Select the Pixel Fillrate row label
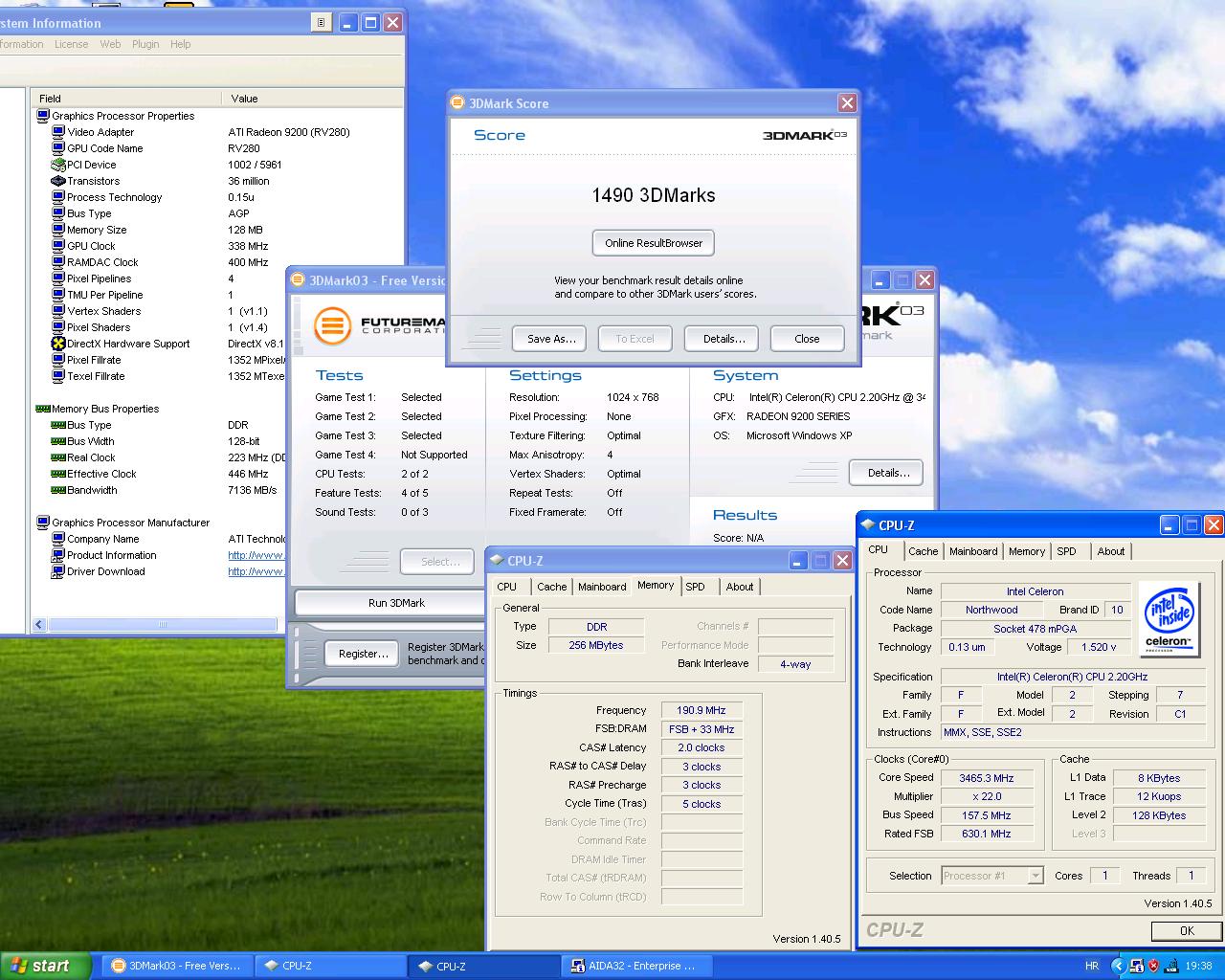1225x980 pixels. (x=94, y=360)
